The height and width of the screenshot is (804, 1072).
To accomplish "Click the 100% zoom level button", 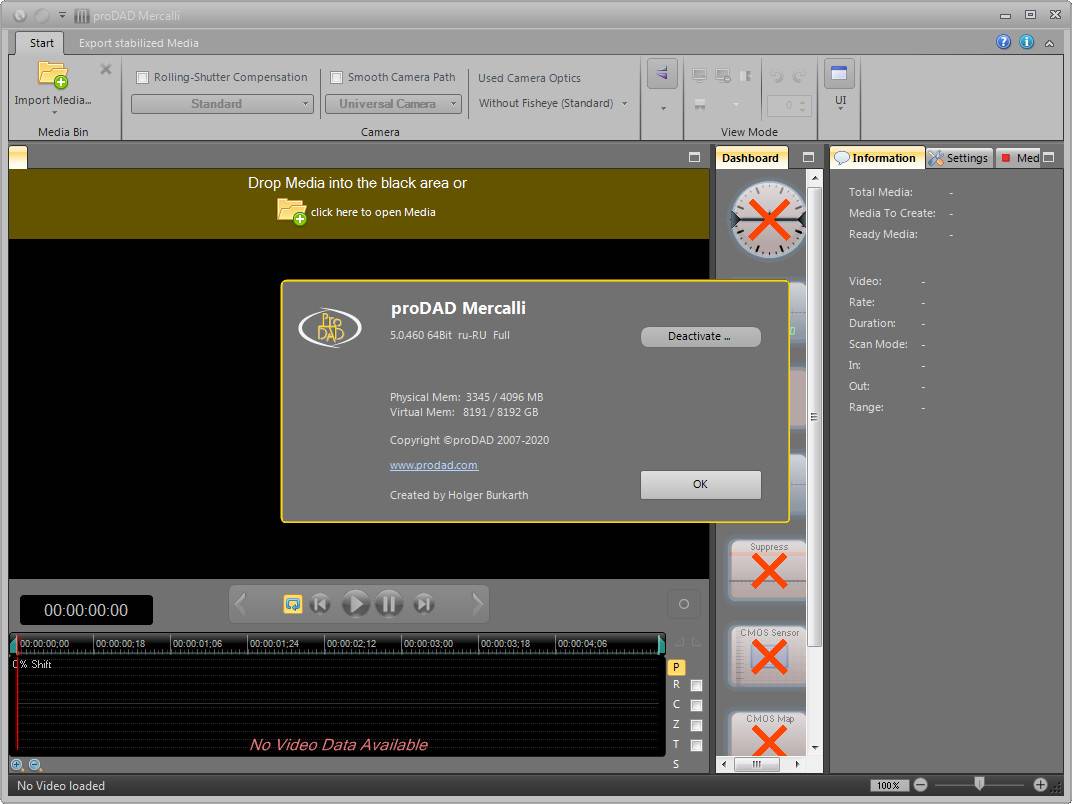I will click(888, 786).
